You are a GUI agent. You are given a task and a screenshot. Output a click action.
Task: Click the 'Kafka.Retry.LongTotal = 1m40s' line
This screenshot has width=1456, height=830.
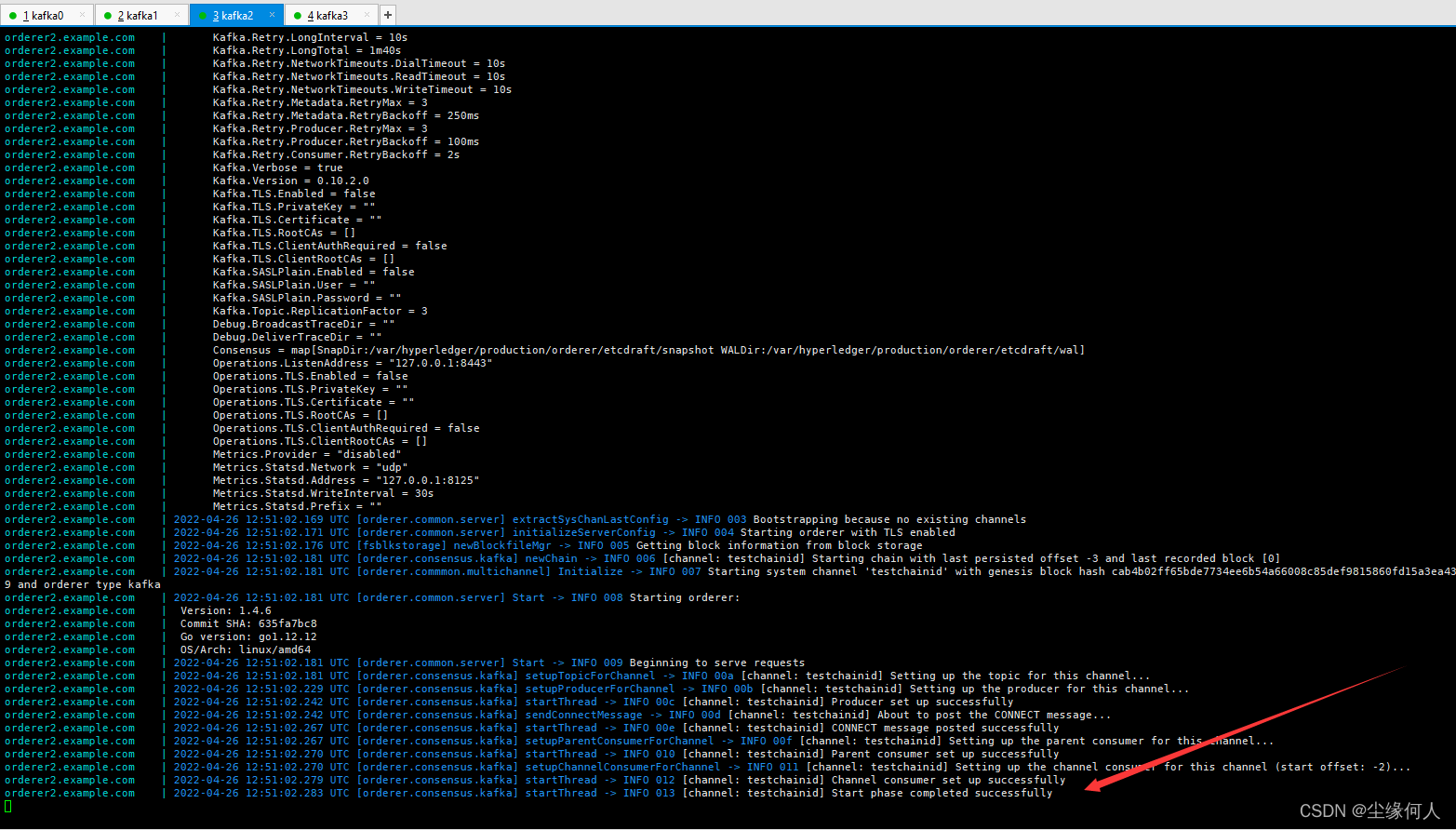[x=307, y=50]
